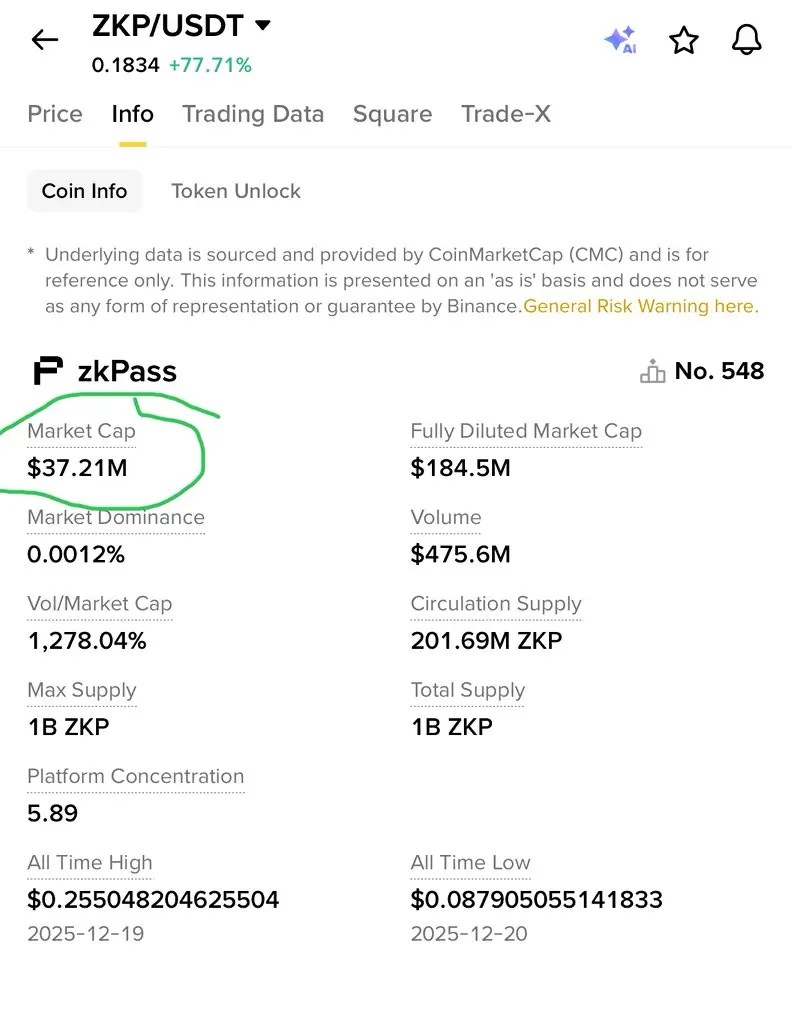The width and height of the screenshot is (792, 1024).
Task: Open the Trading Data tab
Action: click(x=253, y=114)
